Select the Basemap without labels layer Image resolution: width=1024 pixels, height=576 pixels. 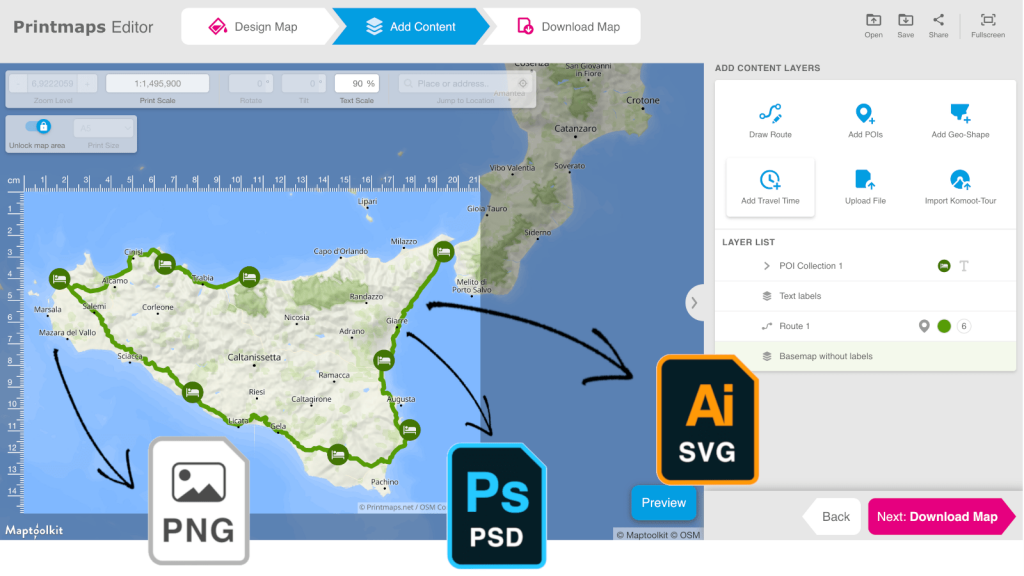(825, 356)
